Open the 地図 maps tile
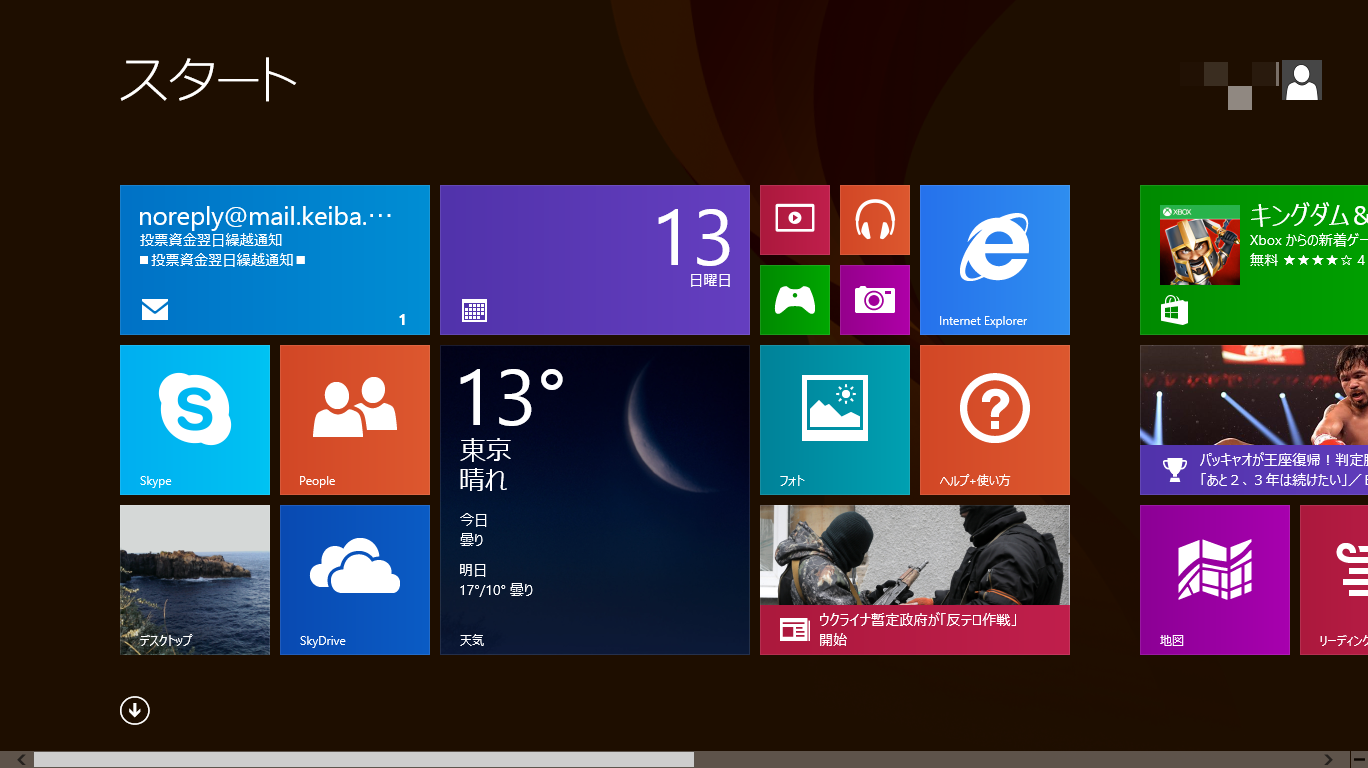Image resolution: width=1368 pixels, height=768 pixels. [1215, 580]
